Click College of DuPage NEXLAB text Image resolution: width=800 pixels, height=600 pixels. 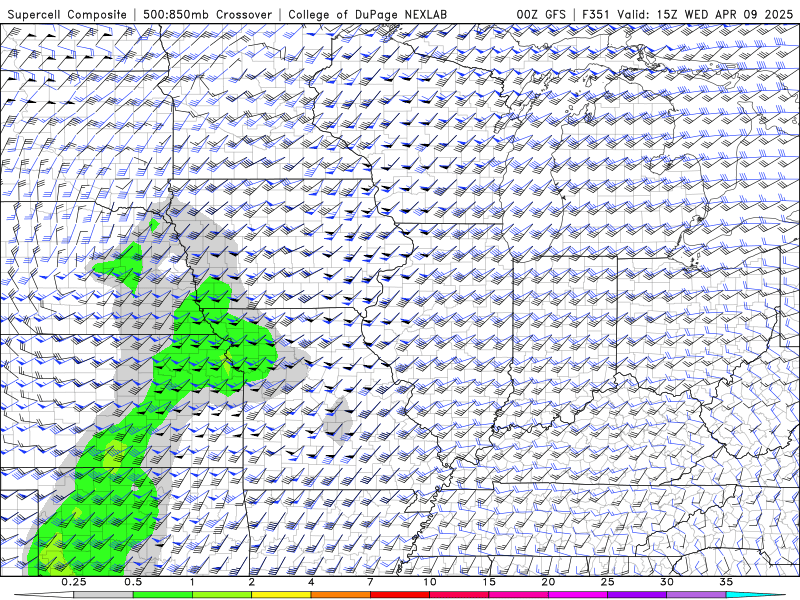(367, 14)
